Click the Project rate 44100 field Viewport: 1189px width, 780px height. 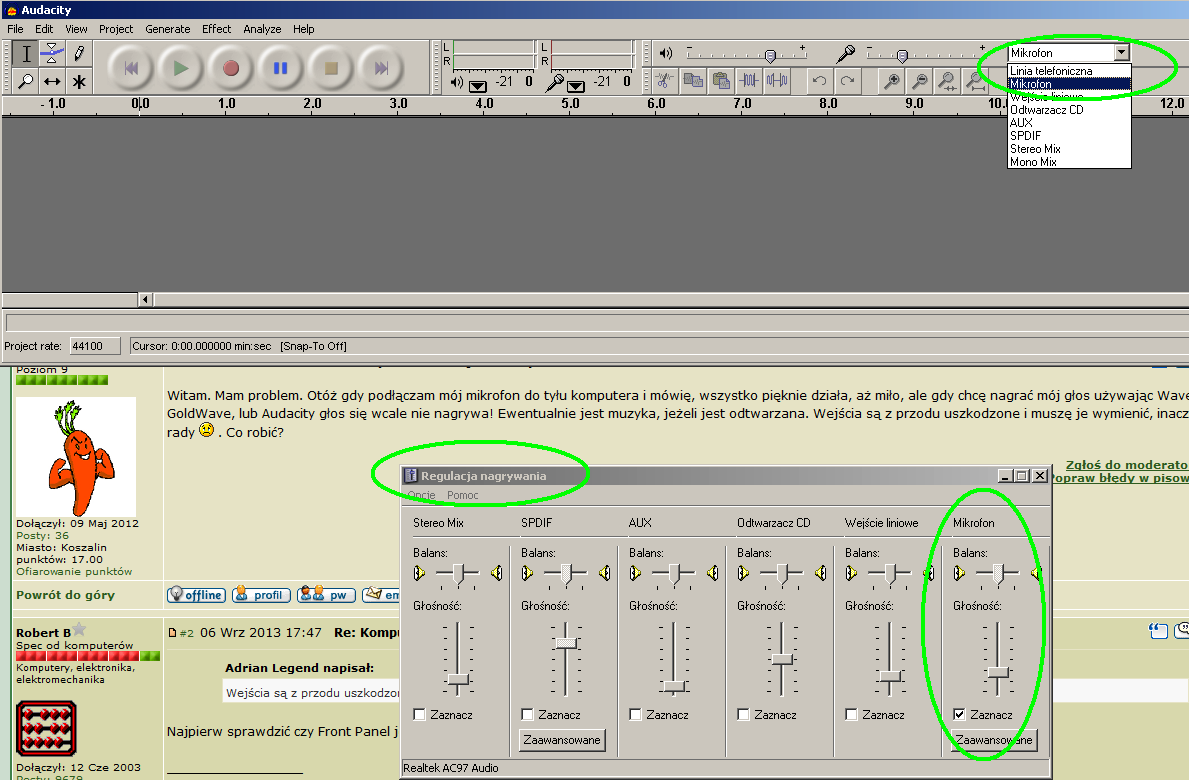tap(94, 346)
